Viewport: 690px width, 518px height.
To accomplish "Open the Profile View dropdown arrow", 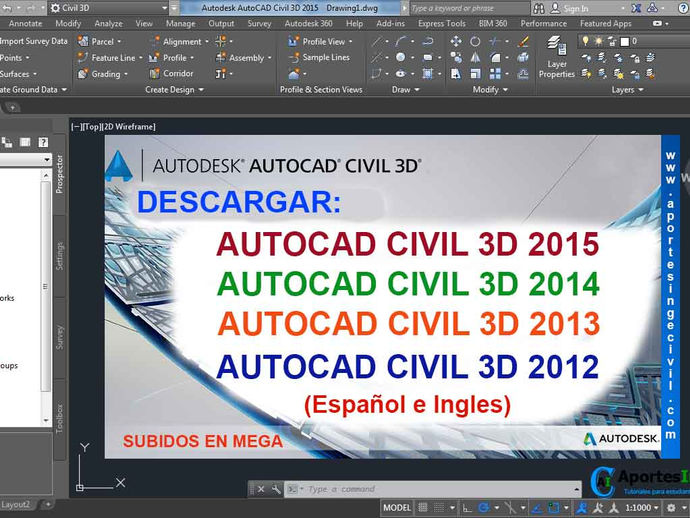I will pyautogui.click(x=351, y=41).
